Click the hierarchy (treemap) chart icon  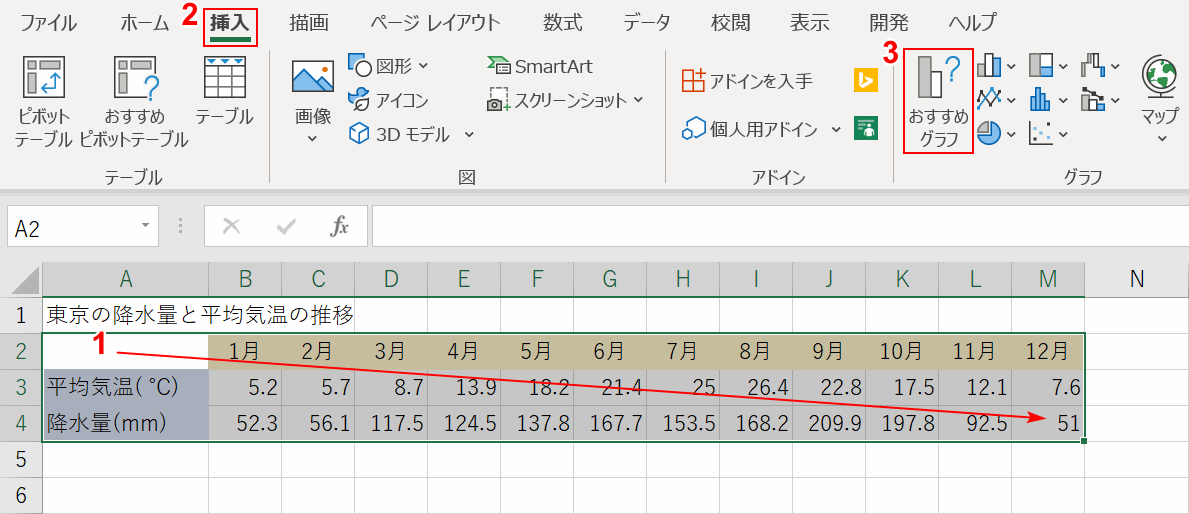tap(1041, 66)
